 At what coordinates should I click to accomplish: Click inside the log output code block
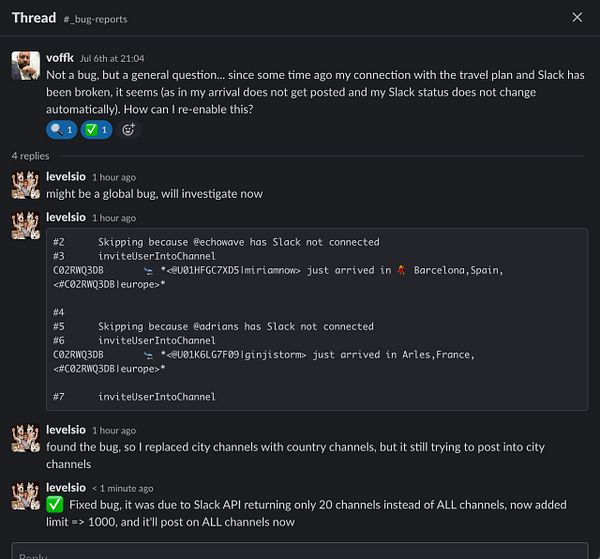coord(316,319)
